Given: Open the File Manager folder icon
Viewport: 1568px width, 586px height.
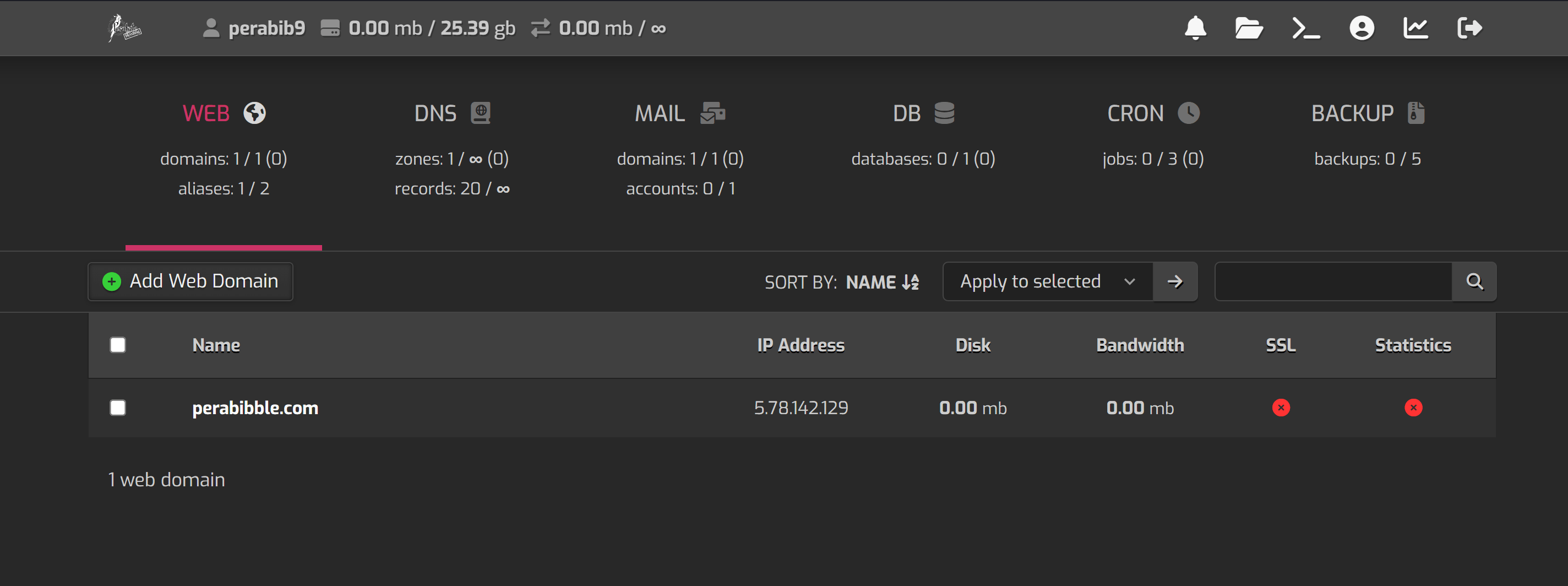Looking at the screenshot, I should click(1249, 28).
